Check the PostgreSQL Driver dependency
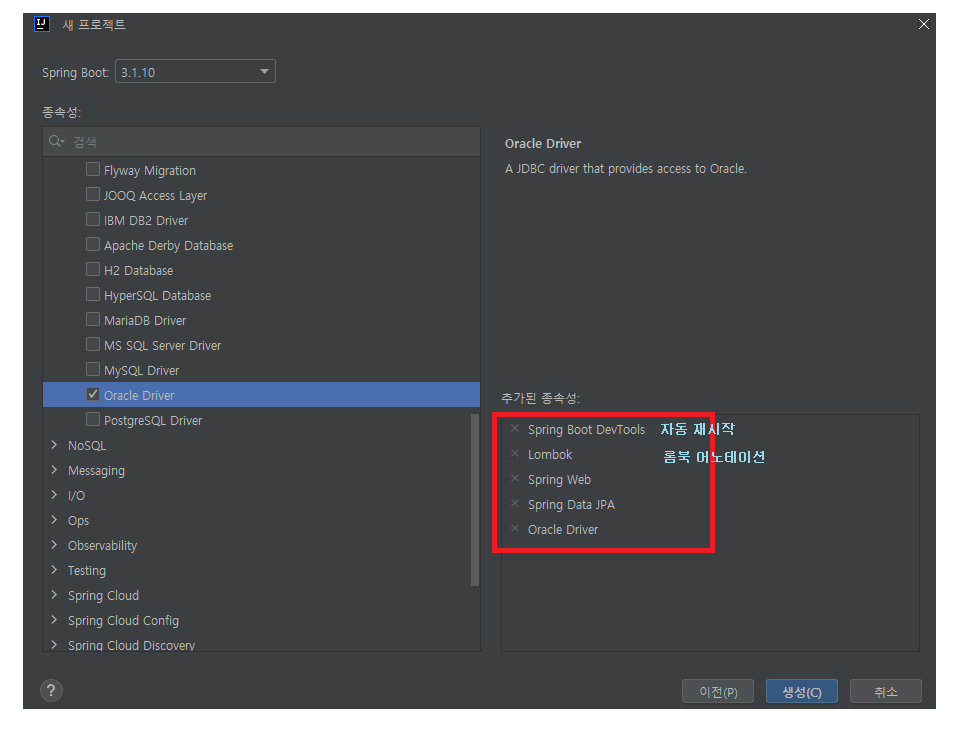This screenshot has width=955, height=729. [93, 419]
